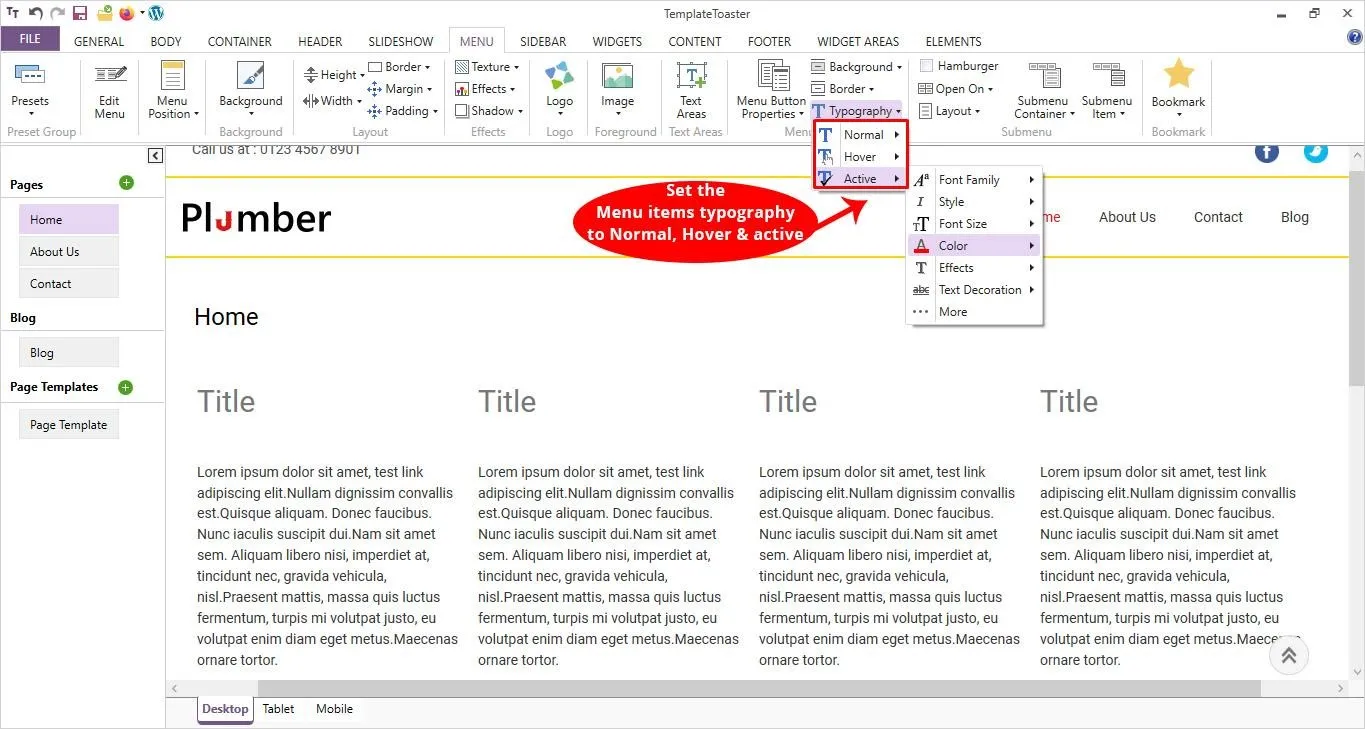Click the save icon in title bar
The height and width of the screenshot is (729, 1365).
click(x=80, y=13)
